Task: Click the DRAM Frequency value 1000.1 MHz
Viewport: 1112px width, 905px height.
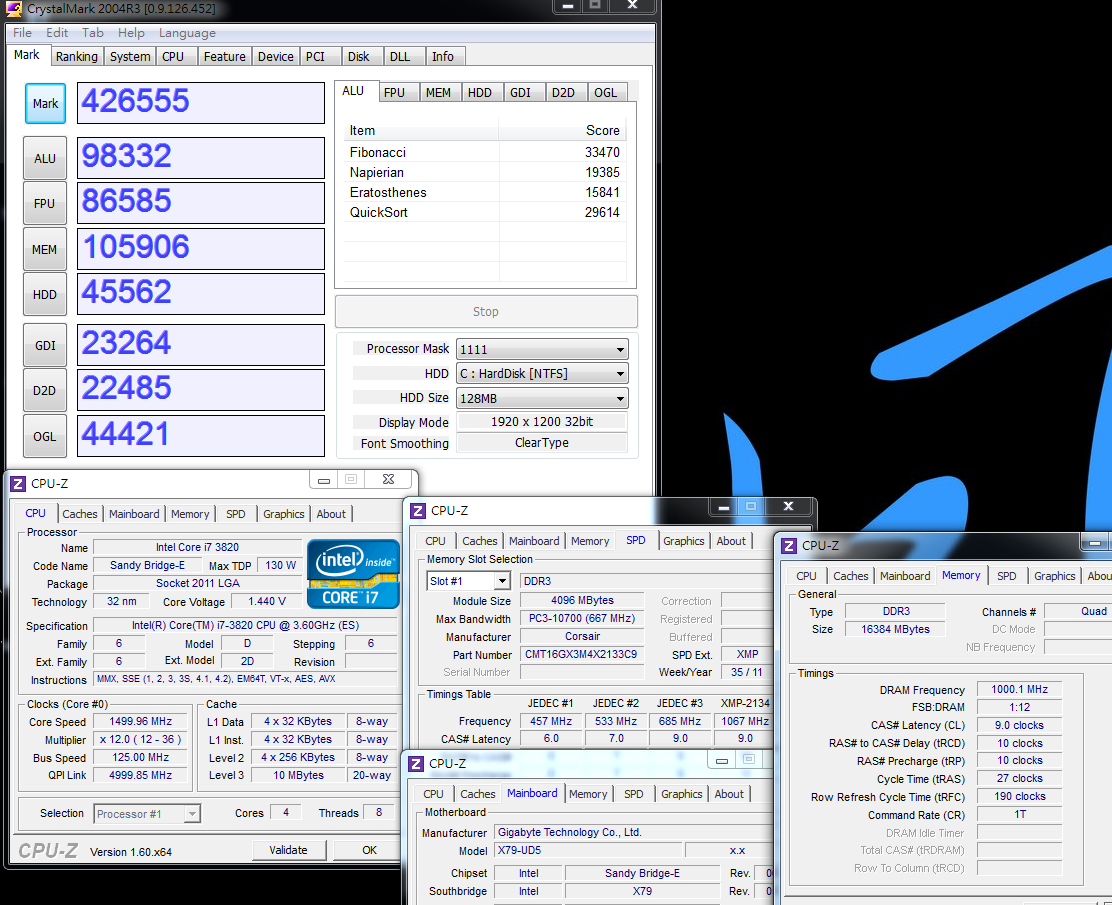Action: pyautogui.click(x=1019, y=689)
